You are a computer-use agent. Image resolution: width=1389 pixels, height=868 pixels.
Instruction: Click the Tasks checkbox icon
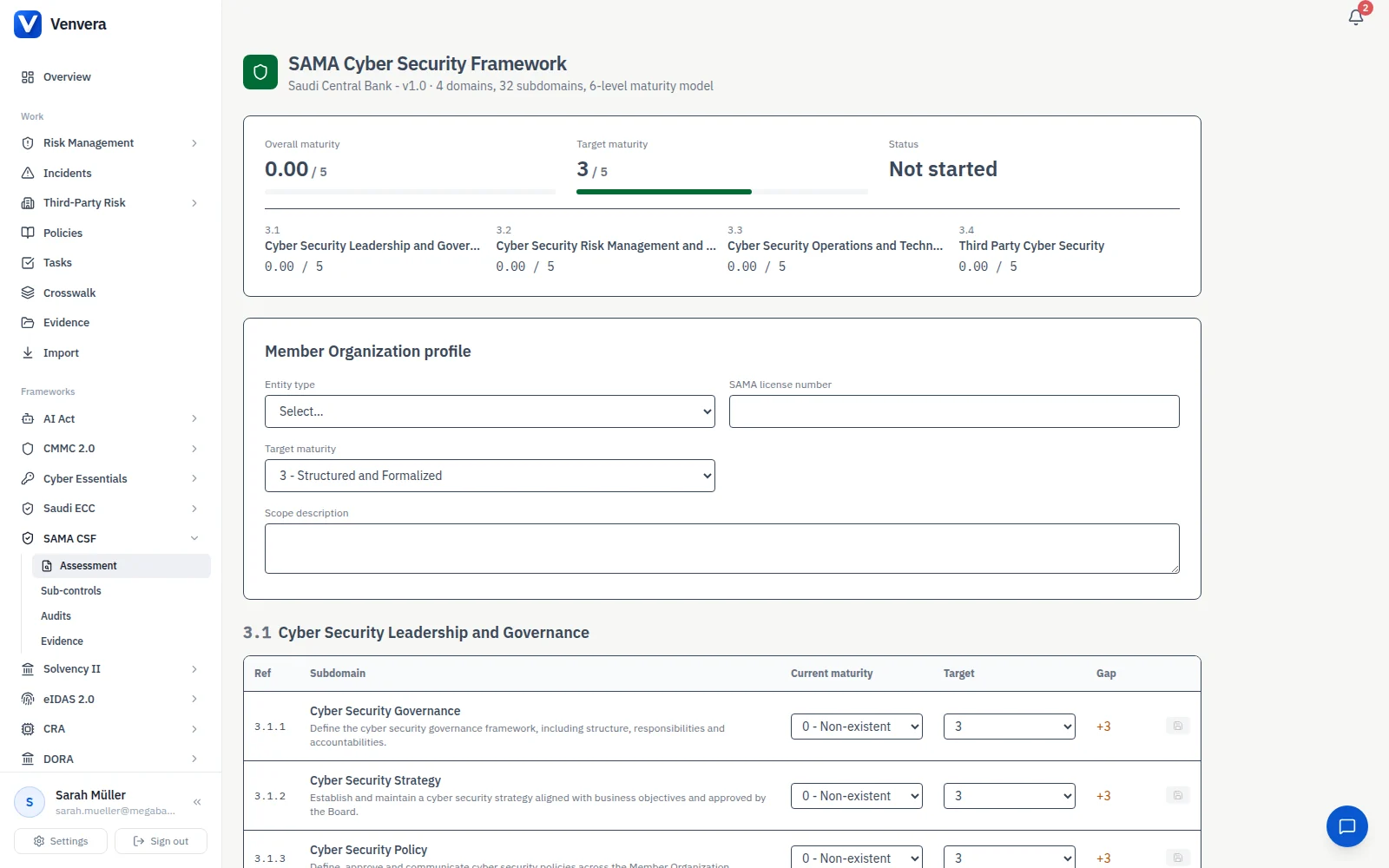(28, 263)
